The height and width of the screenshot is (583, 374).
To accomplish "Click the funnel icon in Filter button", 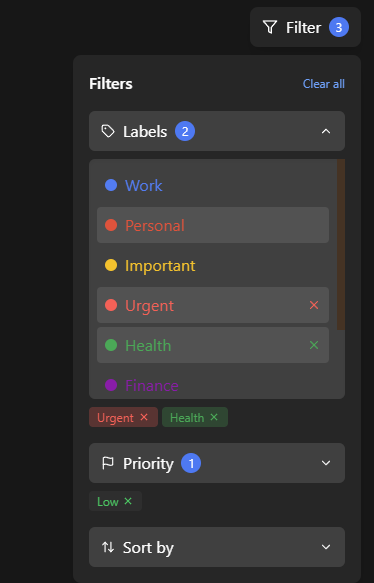I will pyautogui.click(x=270, y=27).
